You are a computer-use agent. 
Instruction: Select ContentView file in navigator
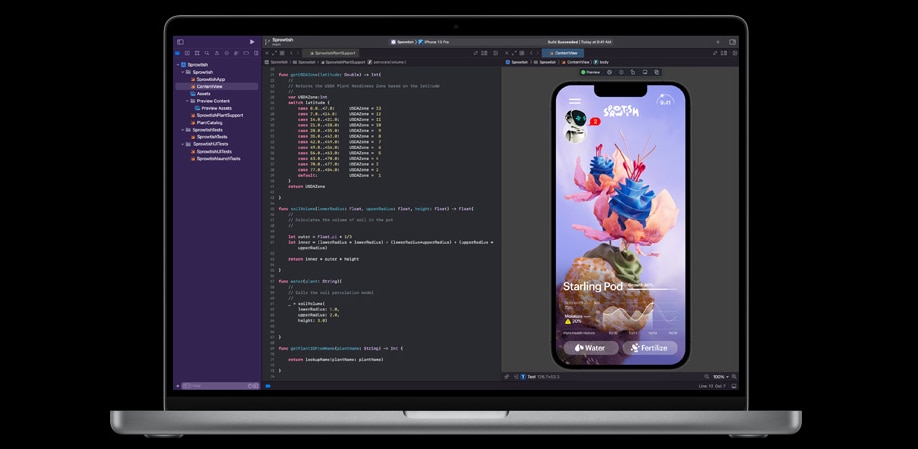coord(217,86)
